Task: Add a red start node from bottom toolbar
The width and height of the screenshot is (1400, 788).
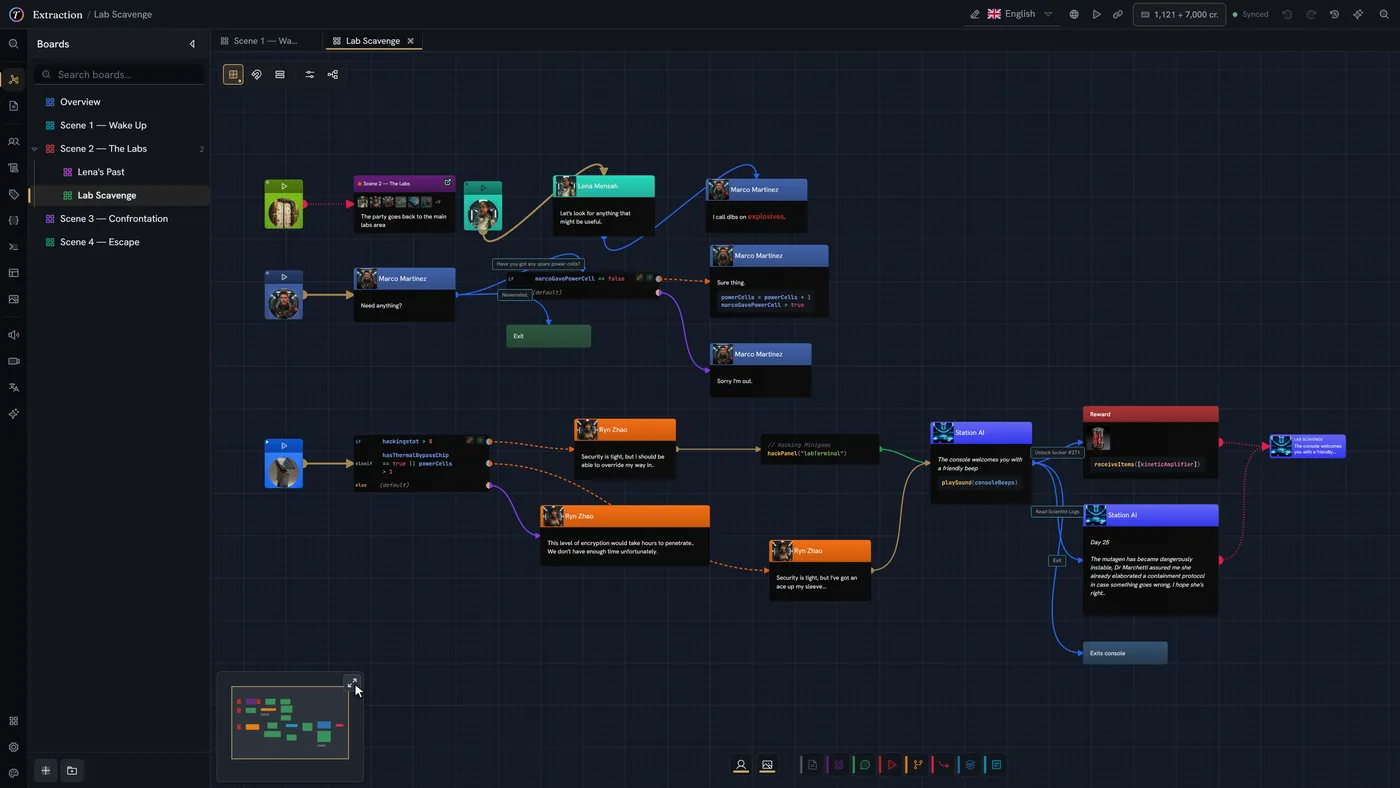Action: [x=892, y=765]
